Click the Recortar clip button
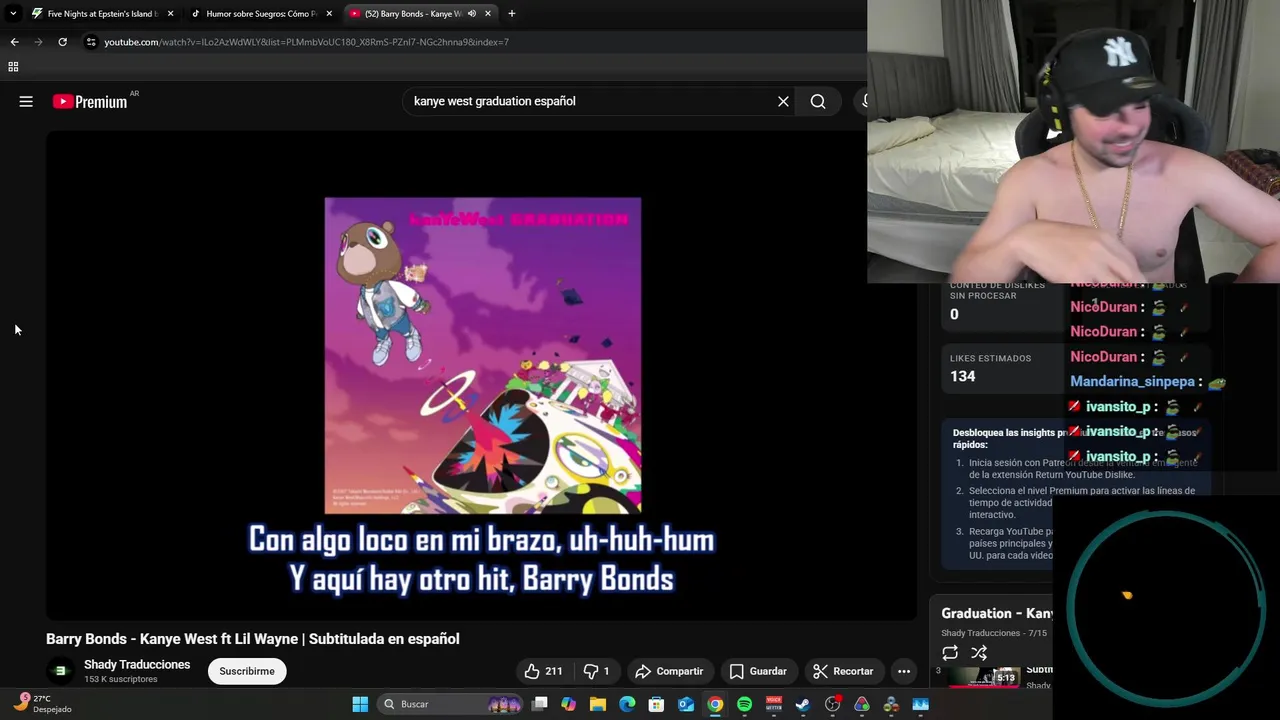Image resolution: width=1280 pixels, height=720 pixels. [844, 671]
